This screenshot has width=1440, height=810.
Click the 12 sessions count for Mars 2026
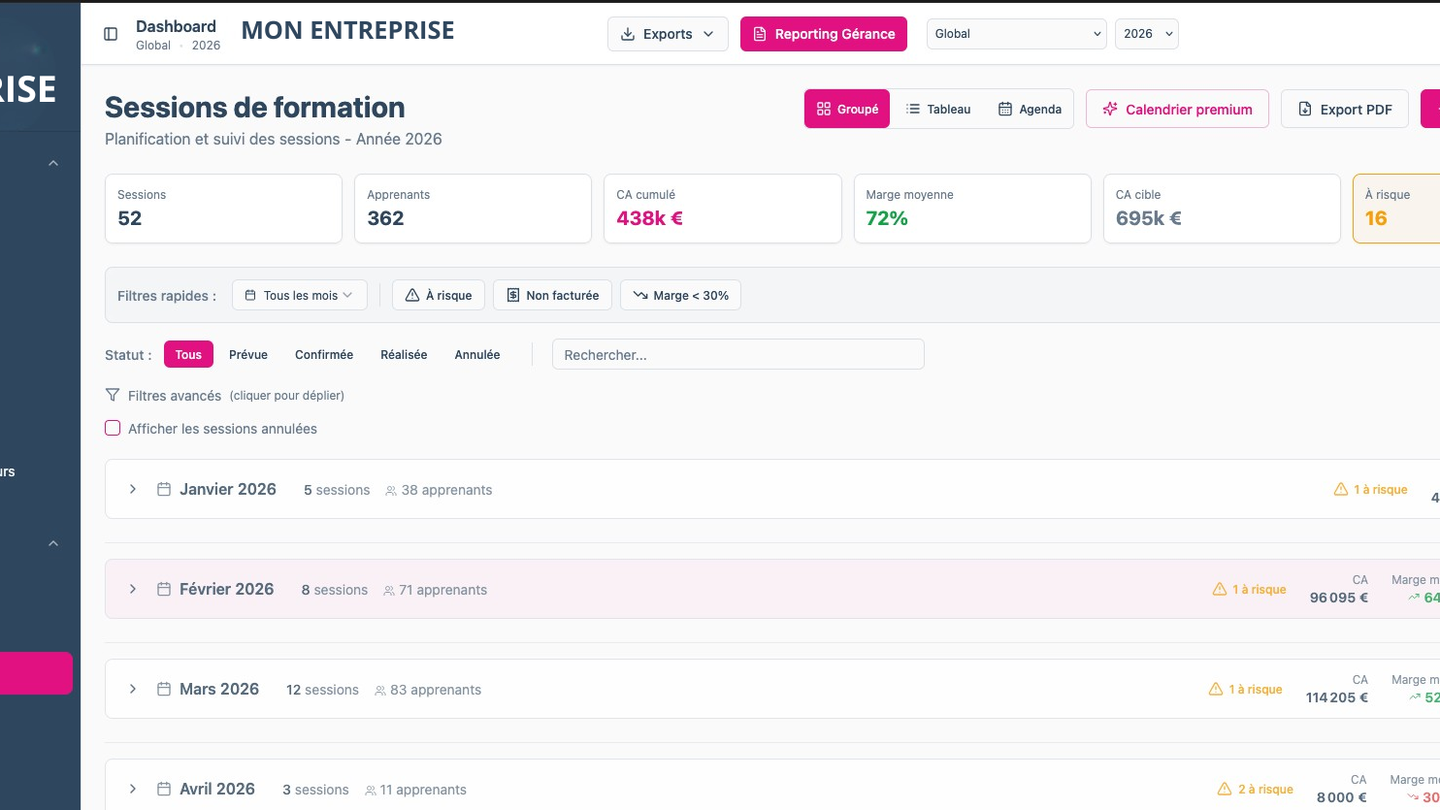coord(322,690)
